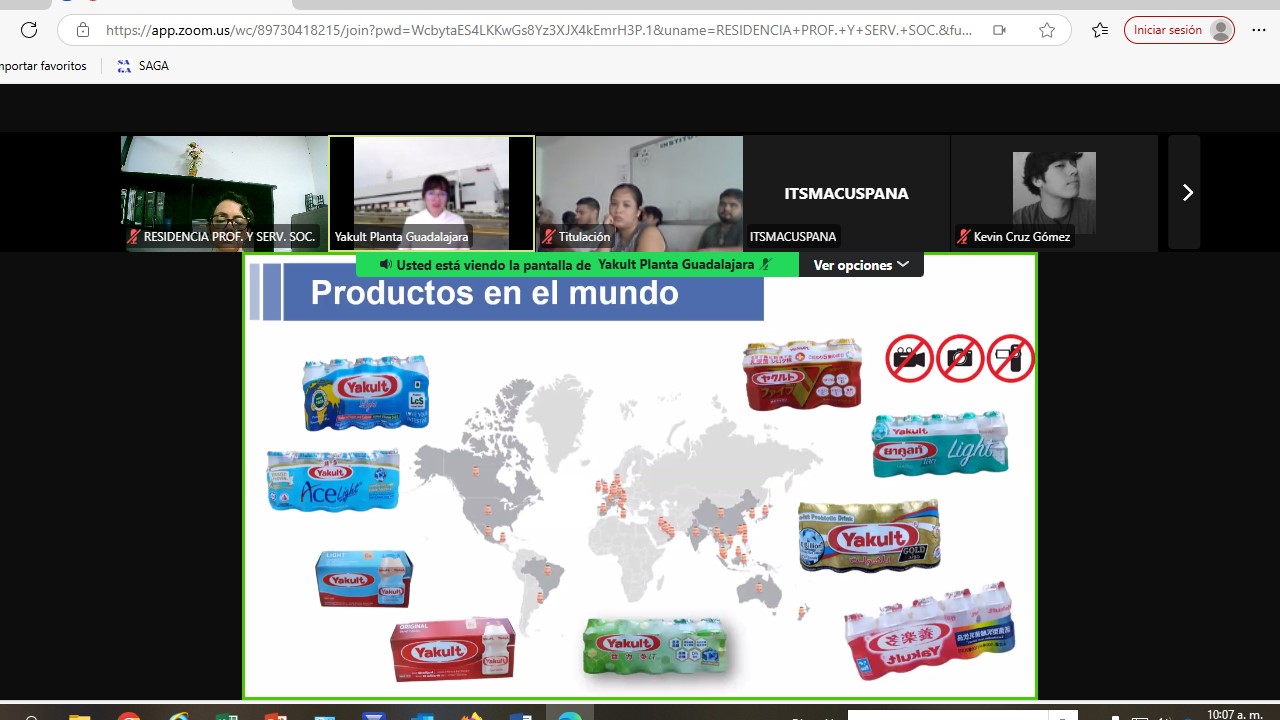This screenshot has width=1280, height=720.
Task: Add page to favorites with star icon
Action: [x=1047, y=30]
